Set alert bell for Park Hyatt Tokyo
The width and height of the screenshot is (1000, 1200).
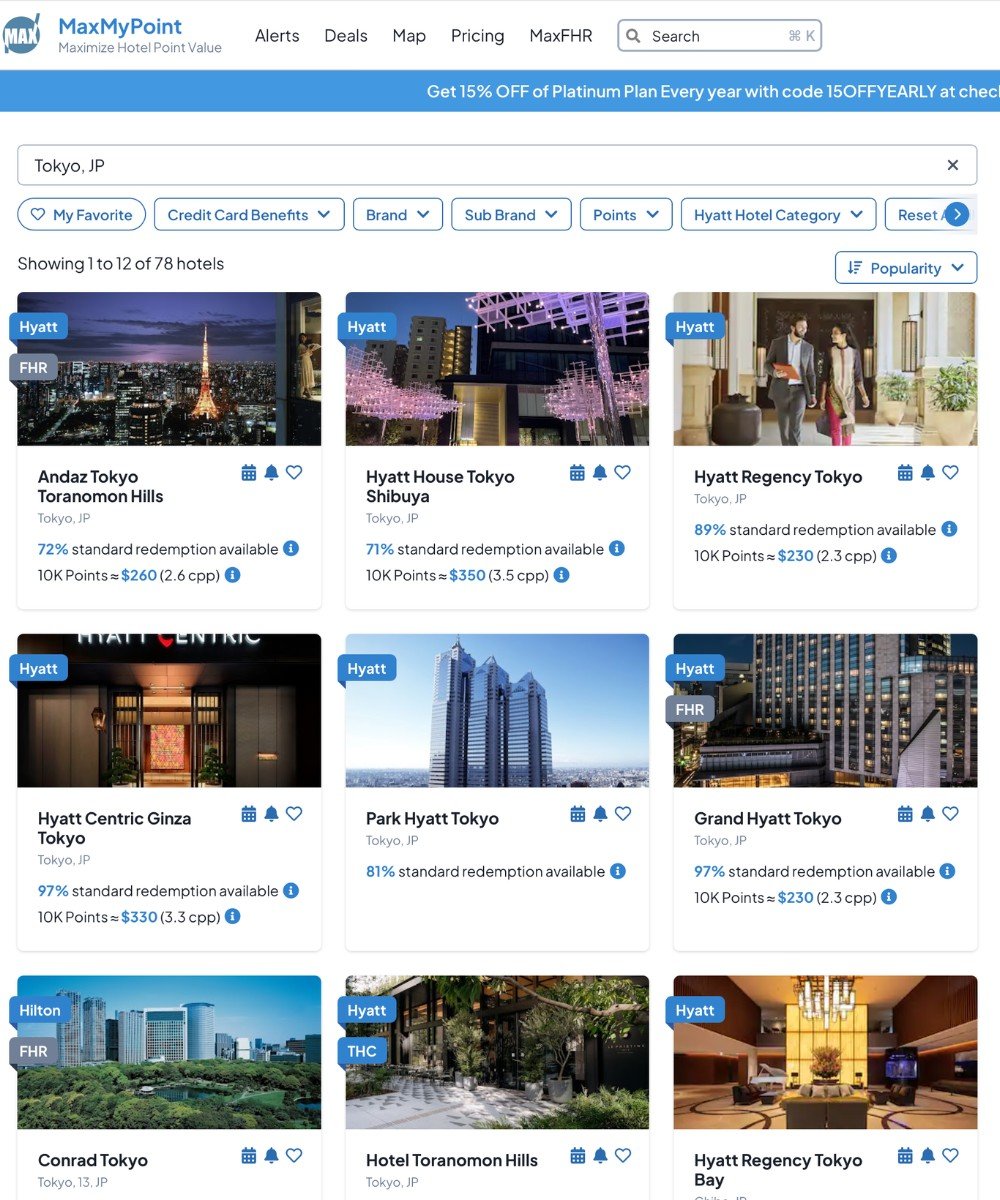point(600,814)
